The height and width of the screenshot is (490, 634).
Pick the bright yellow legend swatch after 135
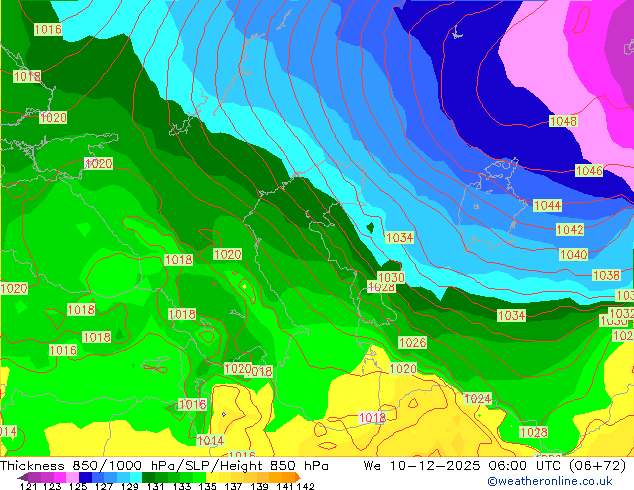click(x=212, y=477)
